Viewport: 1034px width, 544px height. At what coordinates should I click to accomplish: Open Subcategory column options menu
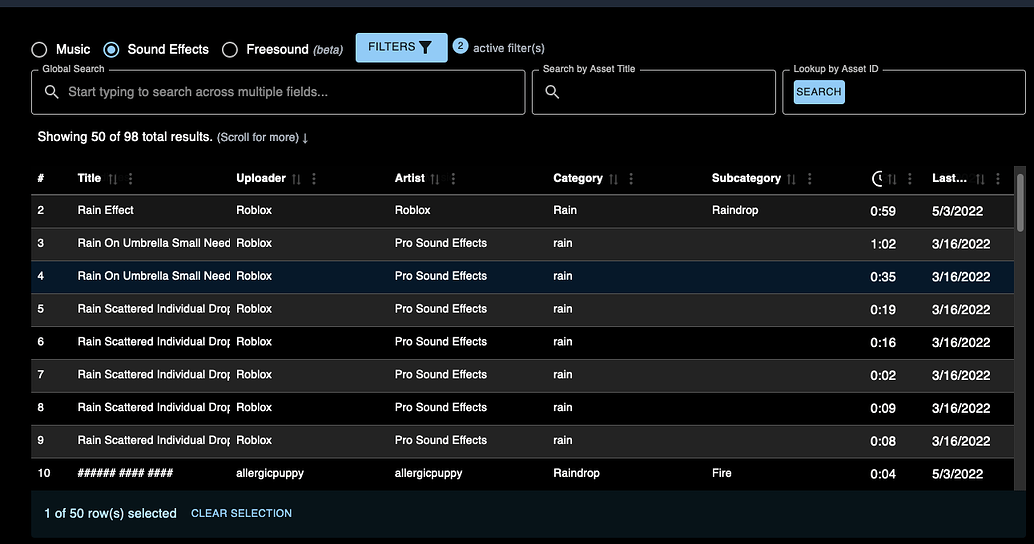[810, 179]
